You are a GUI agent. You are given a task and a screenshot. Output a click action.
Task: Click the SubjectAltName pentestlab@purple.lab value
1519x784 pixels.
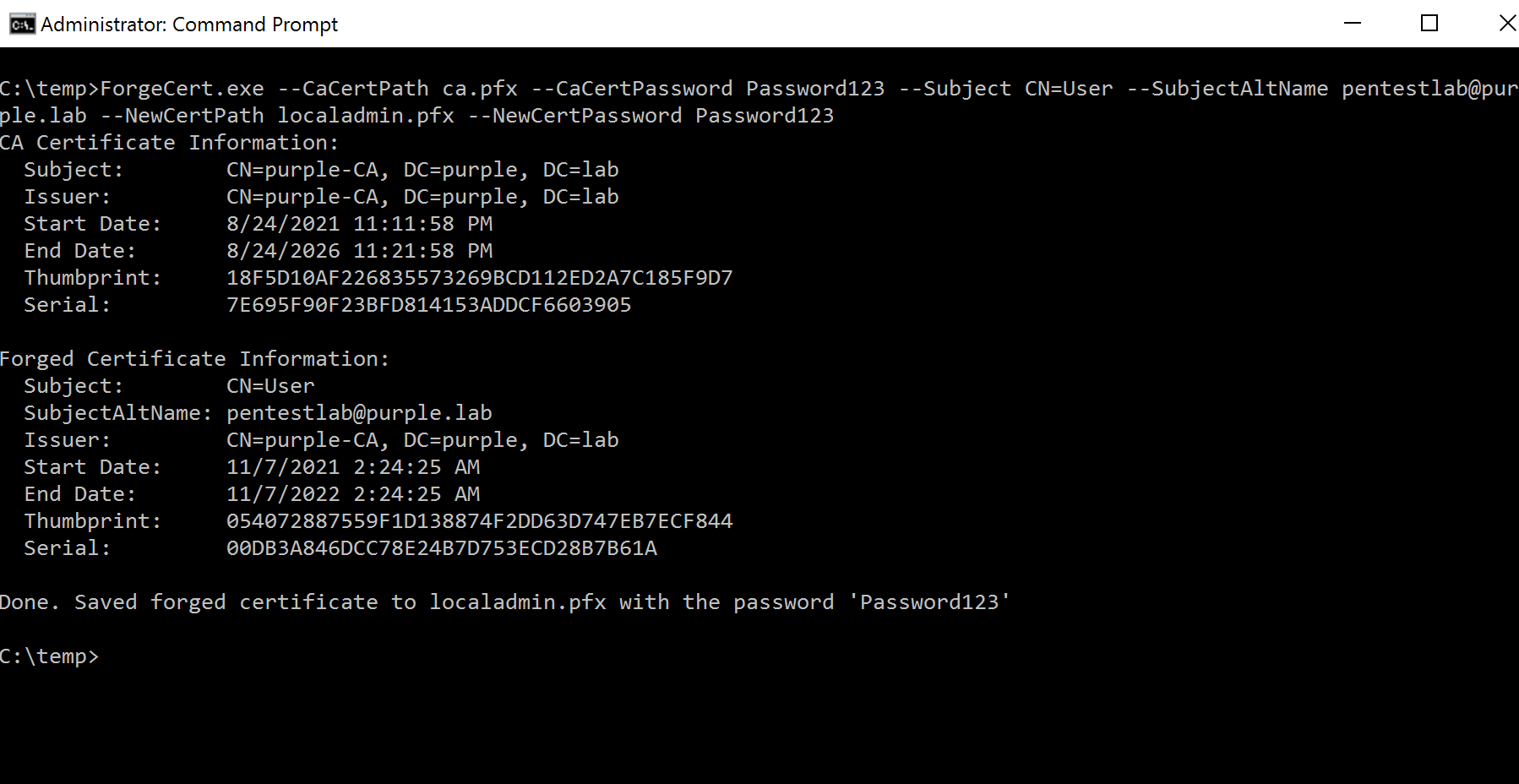[359, 413]
